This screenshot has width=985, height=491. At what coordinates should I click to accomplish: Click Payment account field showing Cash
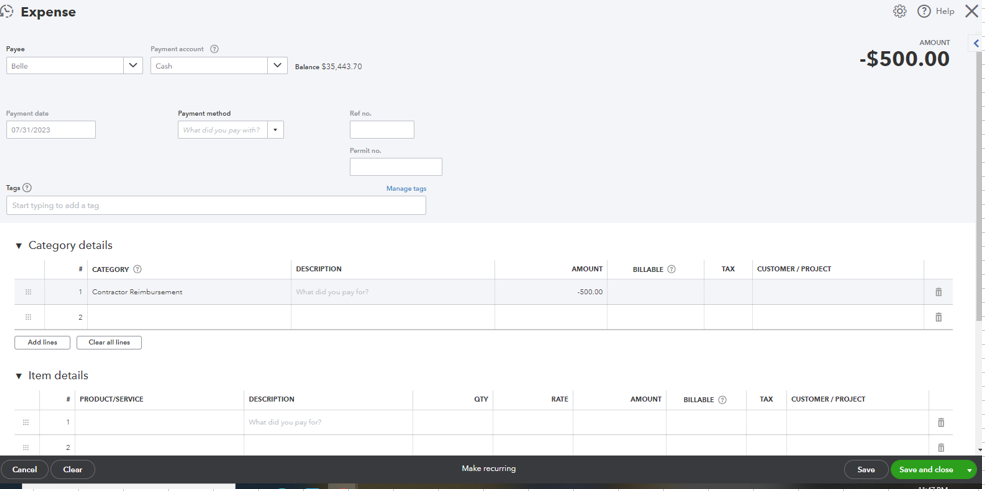(209, 65)
